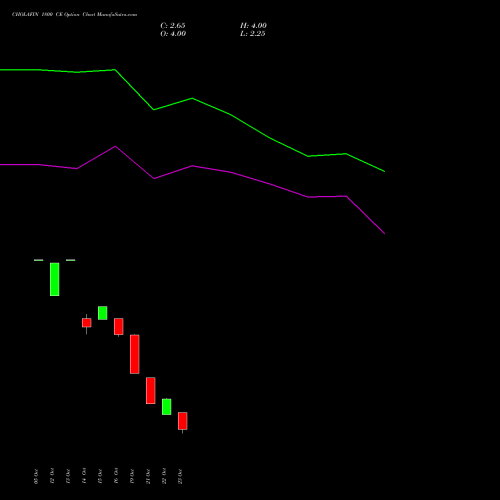Select the long red candle above 19 Oct

point(135,354)
